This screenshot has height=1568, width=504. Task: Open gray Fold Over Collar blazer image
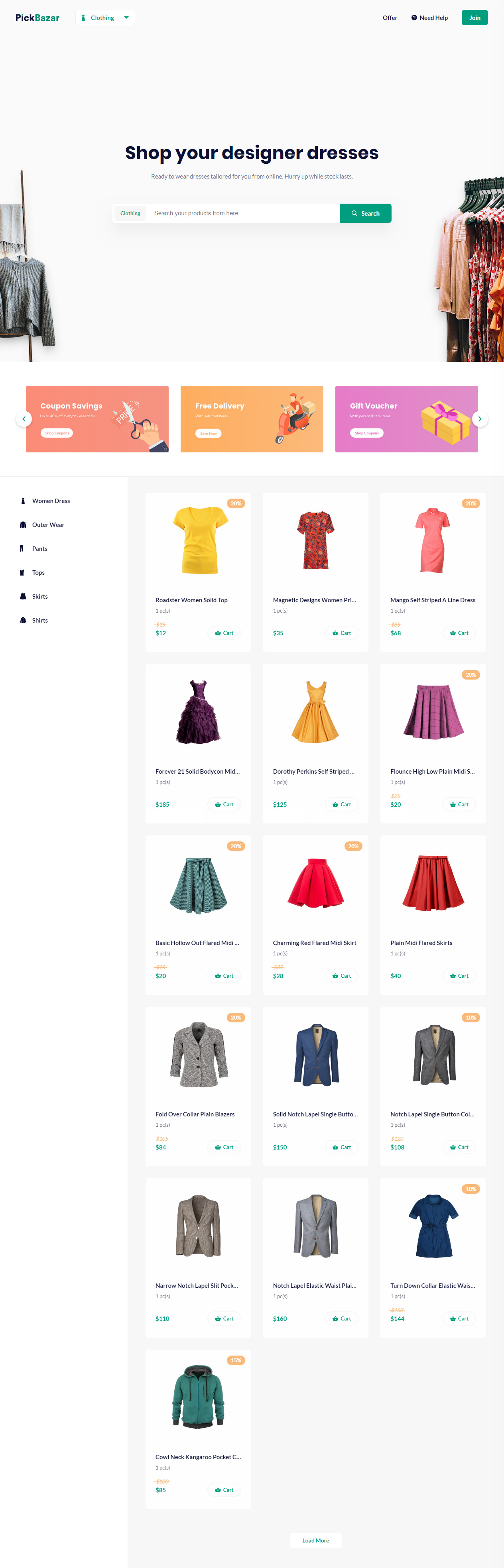click(x=200, y=1054)
